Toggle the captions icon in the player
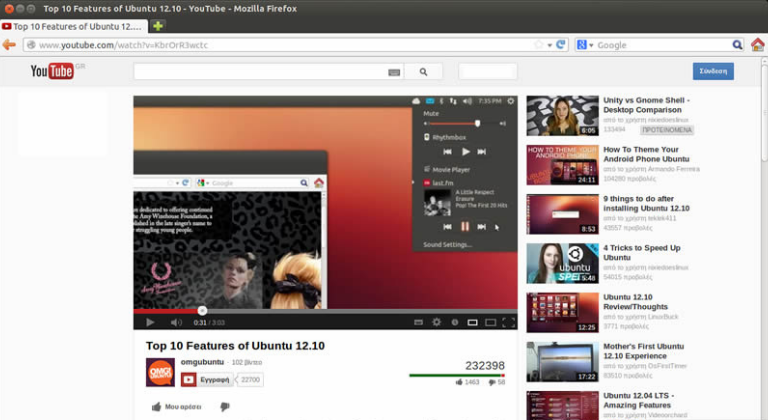This screenshot has height=420, width=768. coord(418,322)
